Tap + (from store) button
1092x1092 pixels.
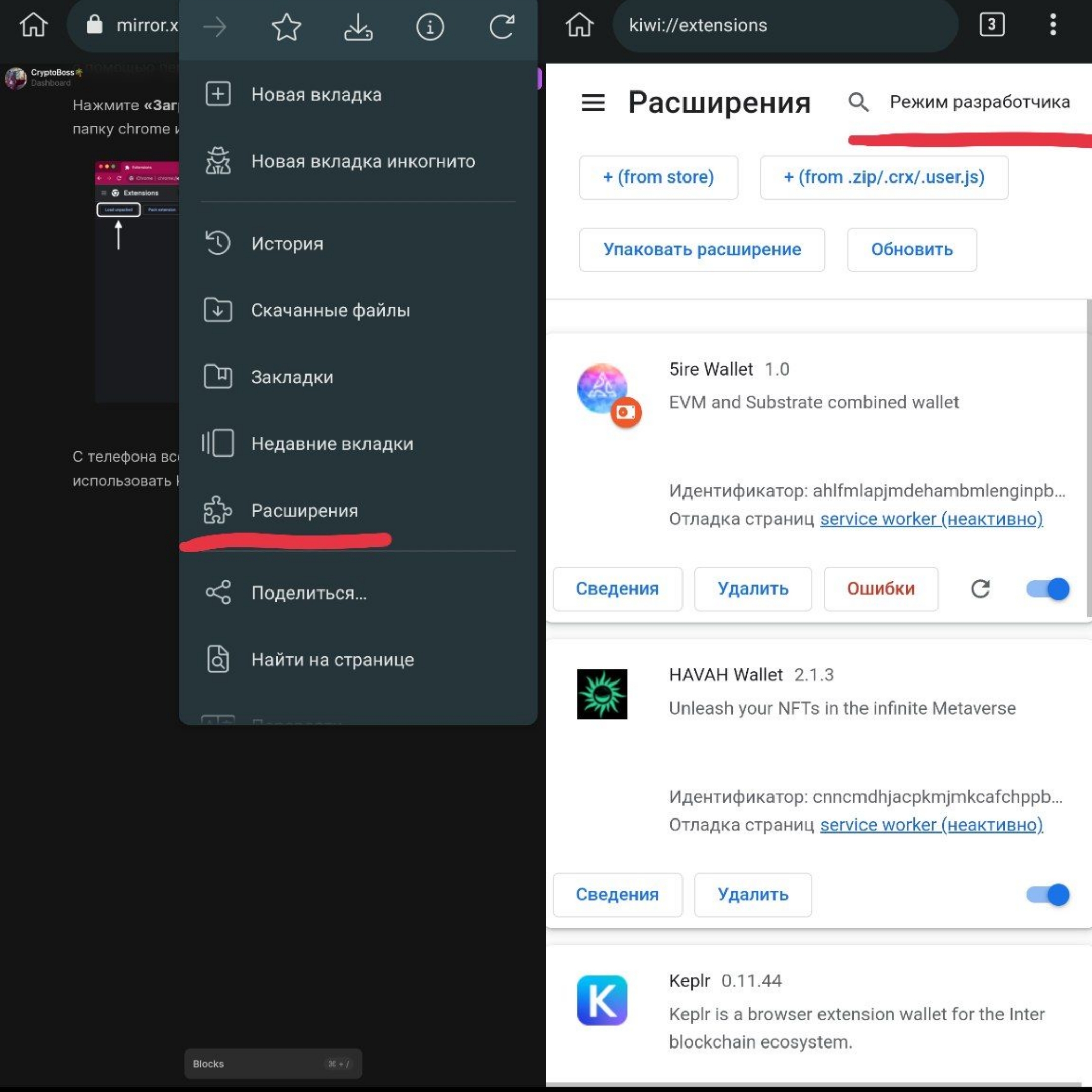tap(658, 177)
